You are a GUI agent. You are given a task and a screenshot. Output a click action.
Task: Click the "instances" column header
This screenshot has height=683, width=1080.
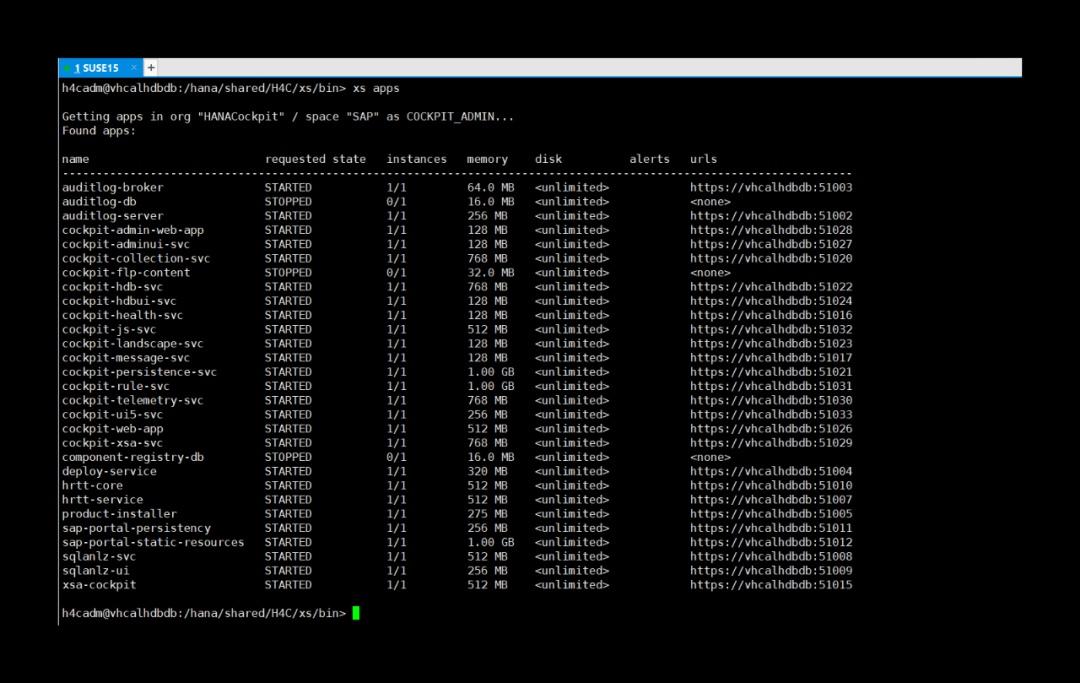pos(416,159)
